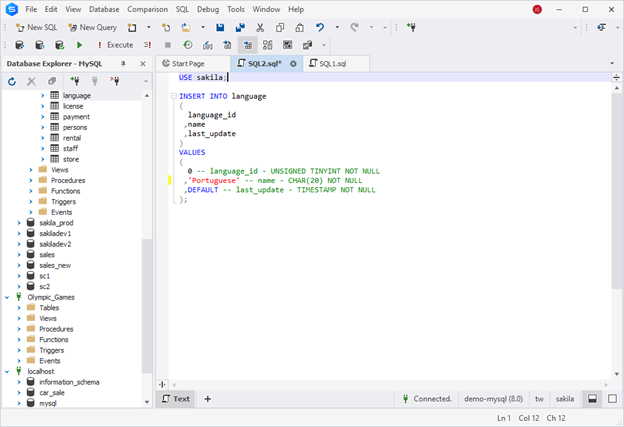624x427 pixels.
Task: Click the Save icon in the toolbar
Action: (x=220, y=28)
